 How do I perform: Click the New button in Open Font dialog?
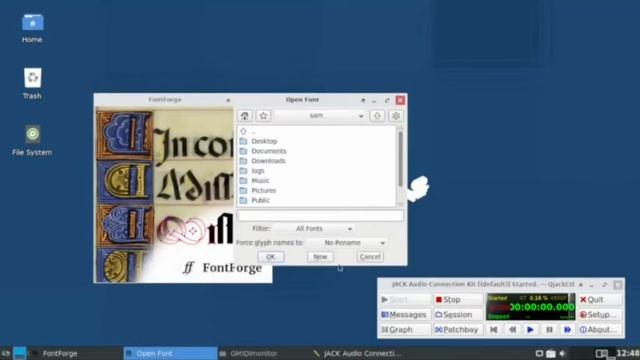tap(320, 257)
